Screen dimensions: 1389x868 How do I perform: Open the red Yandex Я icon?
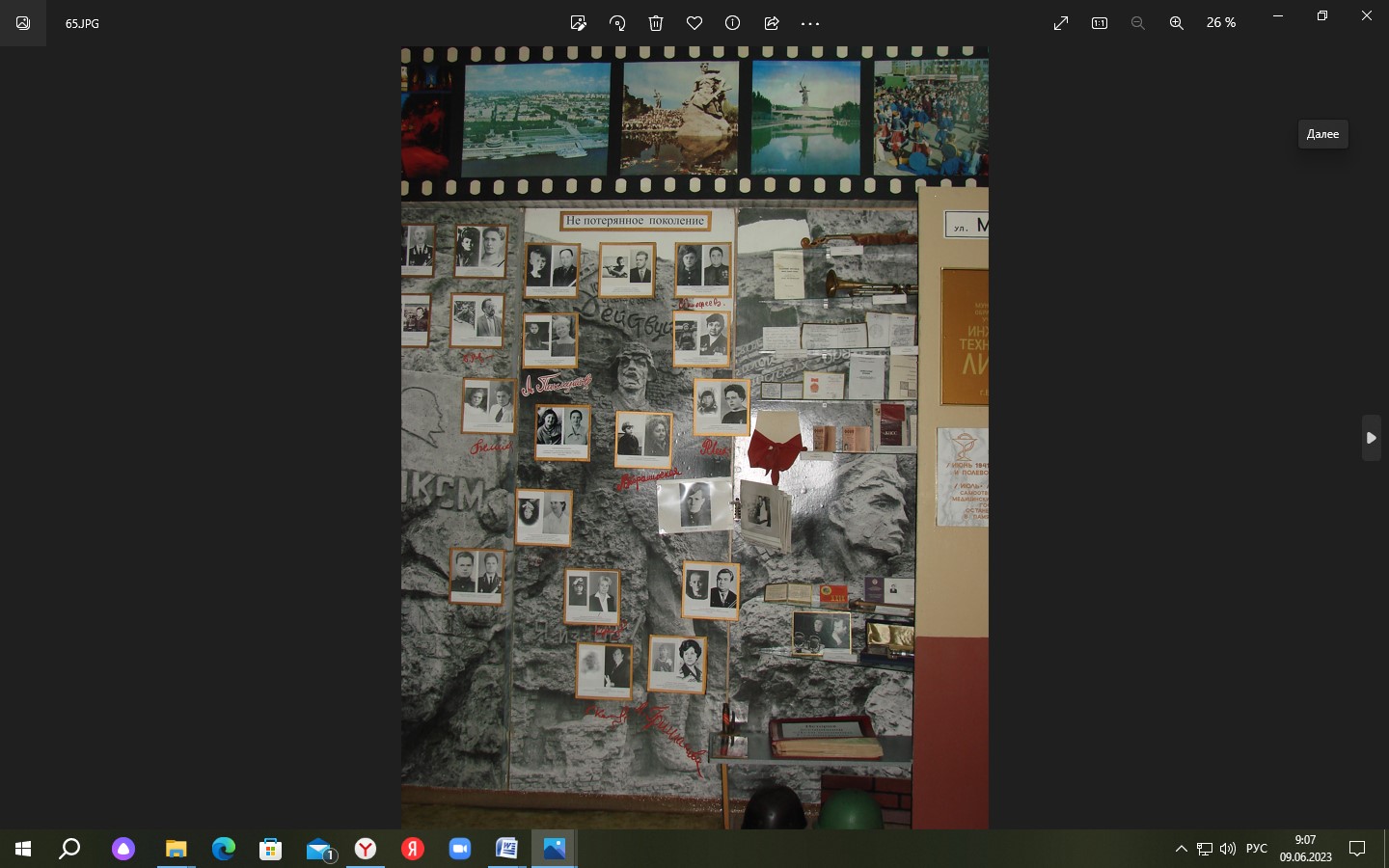coord(413,849)
